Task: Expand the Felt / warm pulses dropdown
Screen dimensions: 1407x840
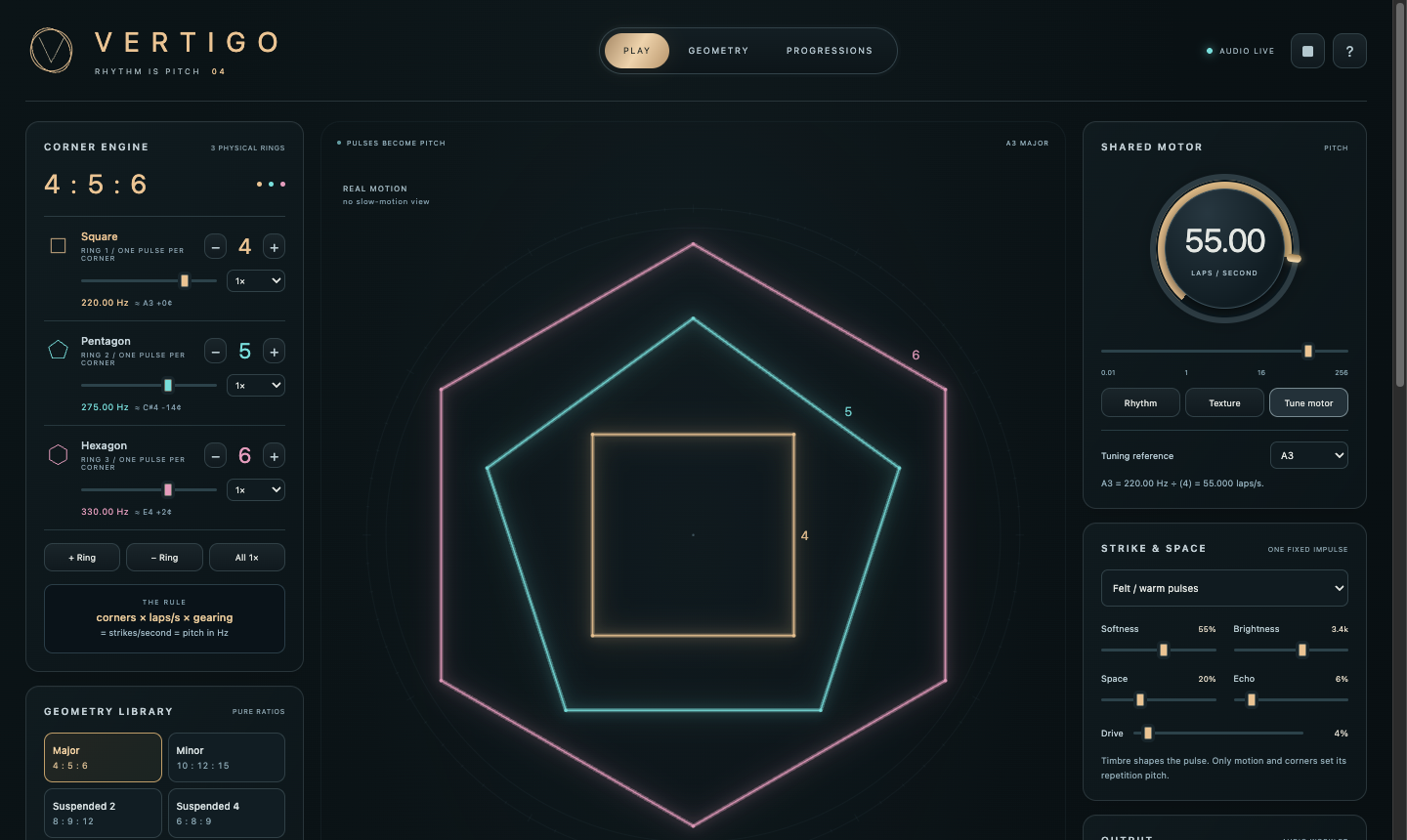Action: click(x=1224, y=588)
